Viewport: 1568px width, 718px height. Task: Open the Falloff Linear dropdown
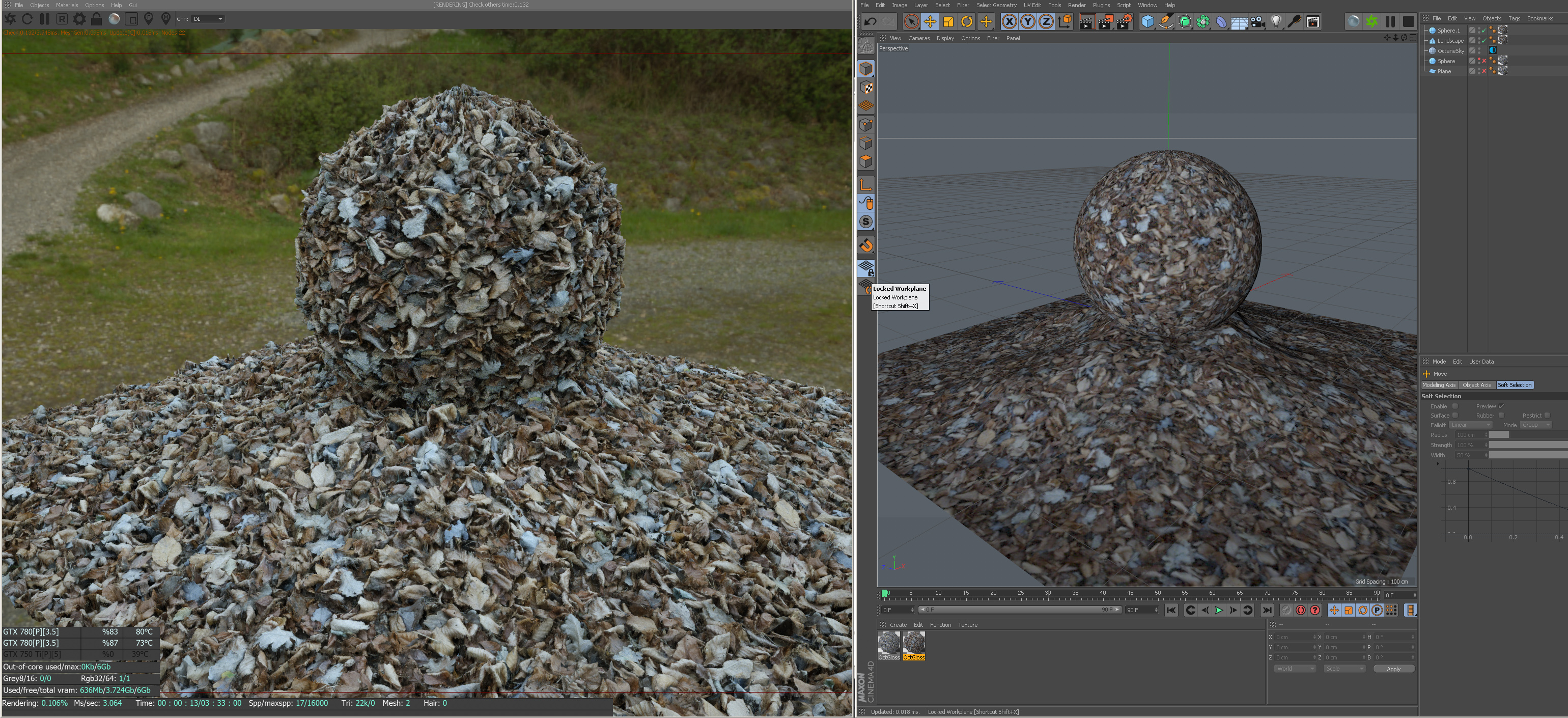tap(1471, 425)
